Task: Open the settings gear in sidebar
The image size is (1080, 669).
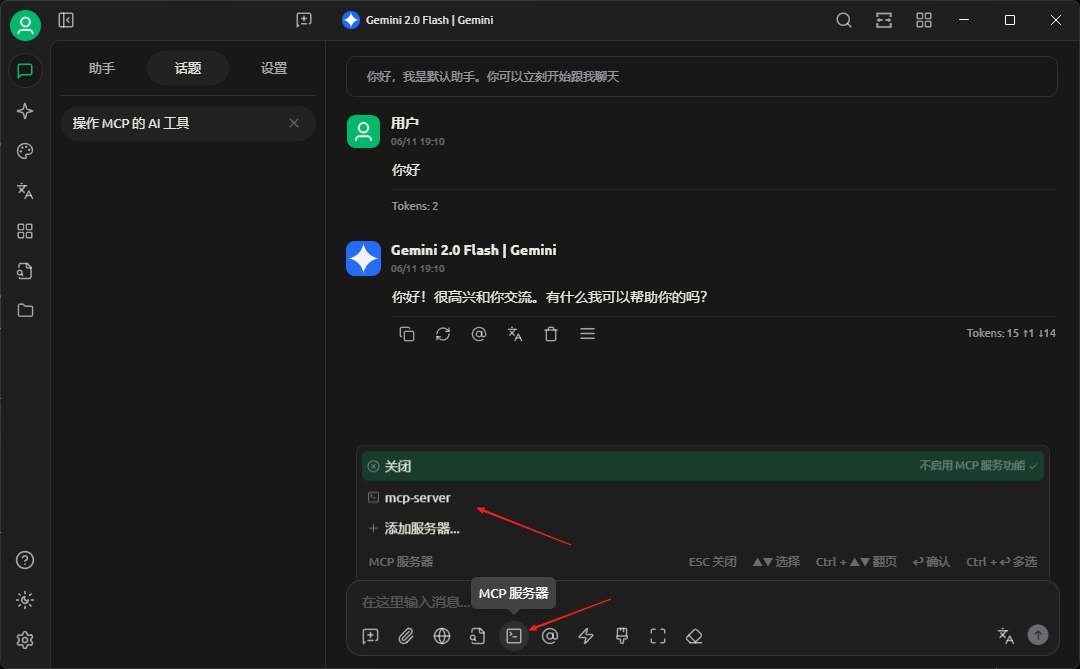Action: (25, 640)
